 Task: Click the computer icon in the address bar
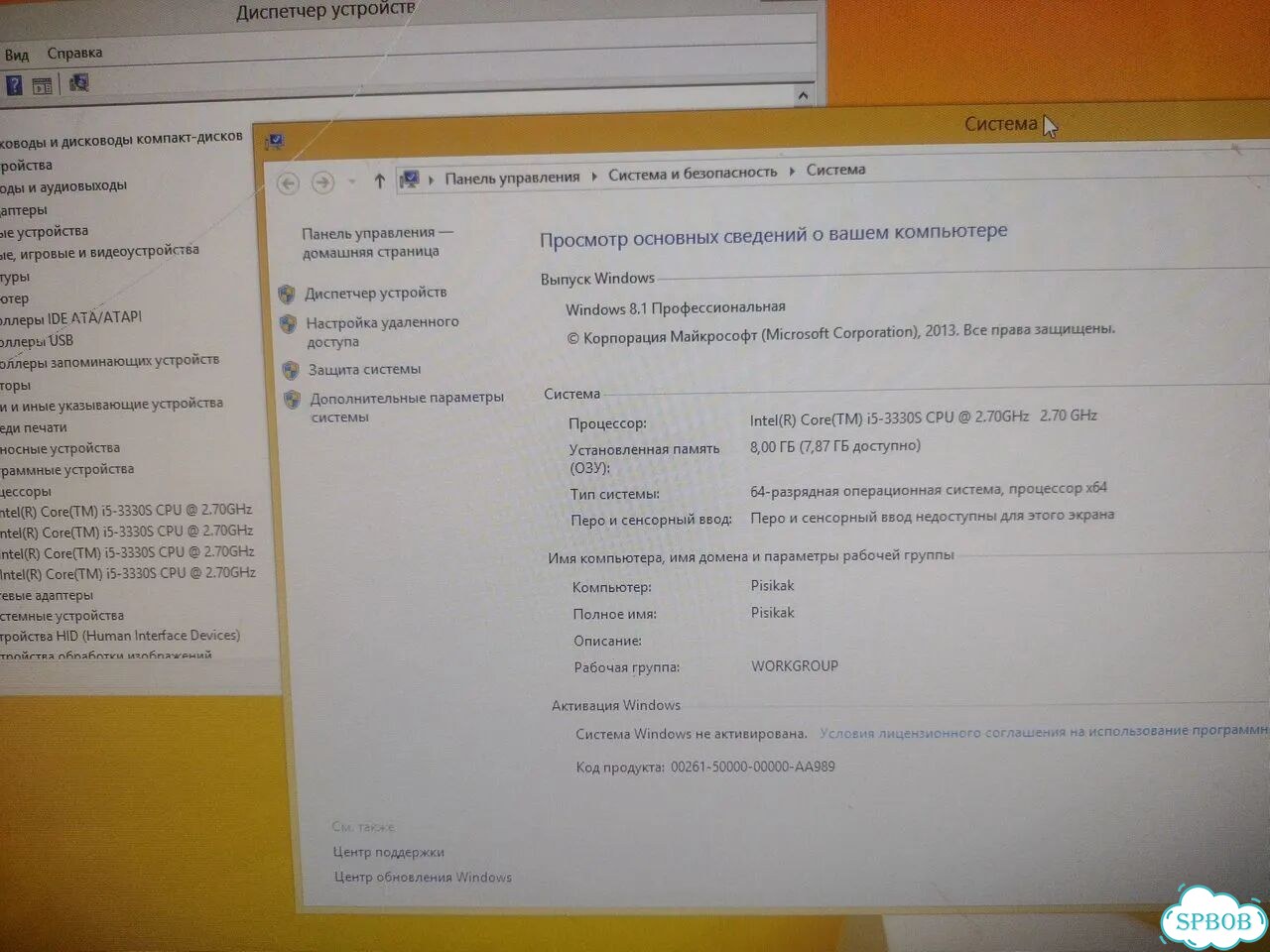click(x=409, y=179)
